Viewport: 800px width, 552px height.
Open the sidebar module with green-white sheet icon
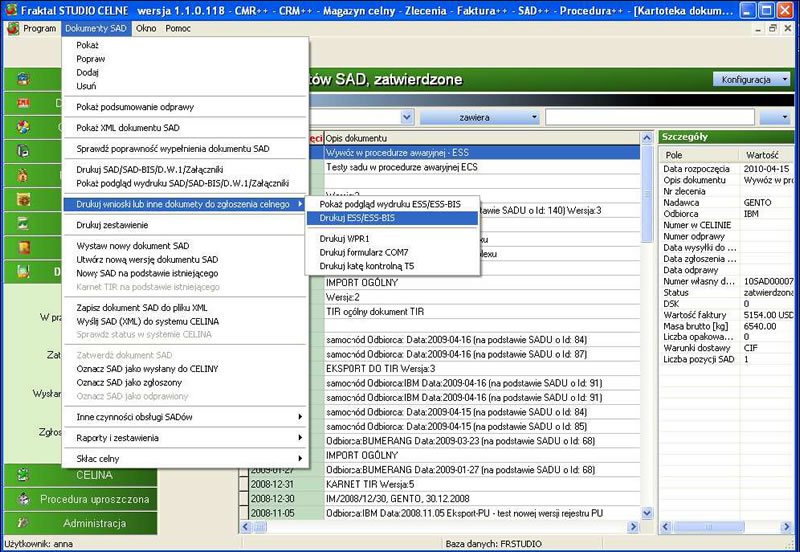[x=23, y=223]
